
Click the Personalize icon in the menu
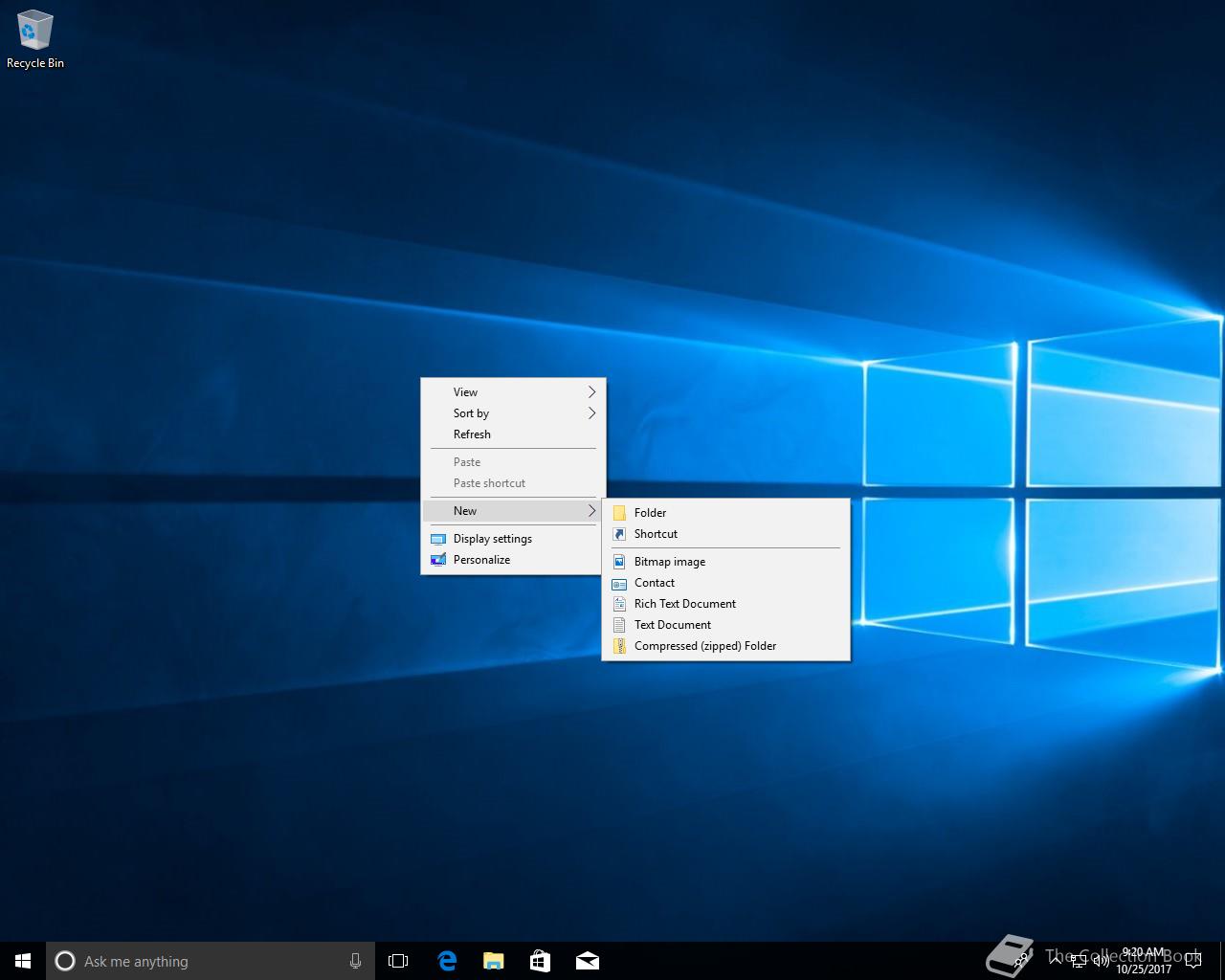click(438, 560)
